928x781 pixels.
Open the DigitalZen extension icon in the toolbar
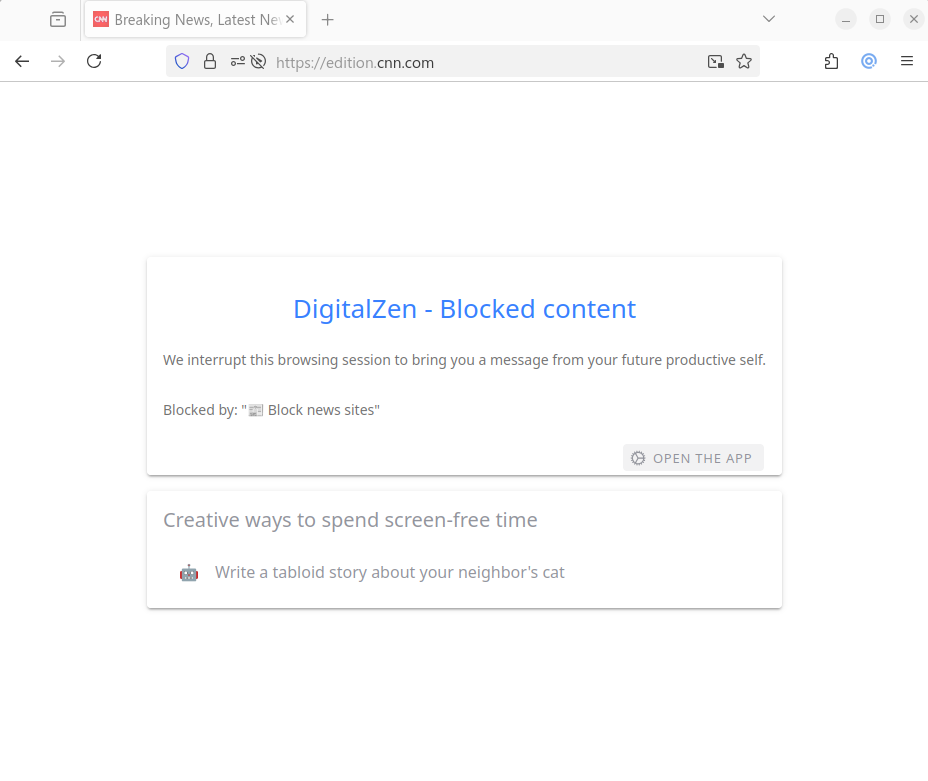(868, 61)
